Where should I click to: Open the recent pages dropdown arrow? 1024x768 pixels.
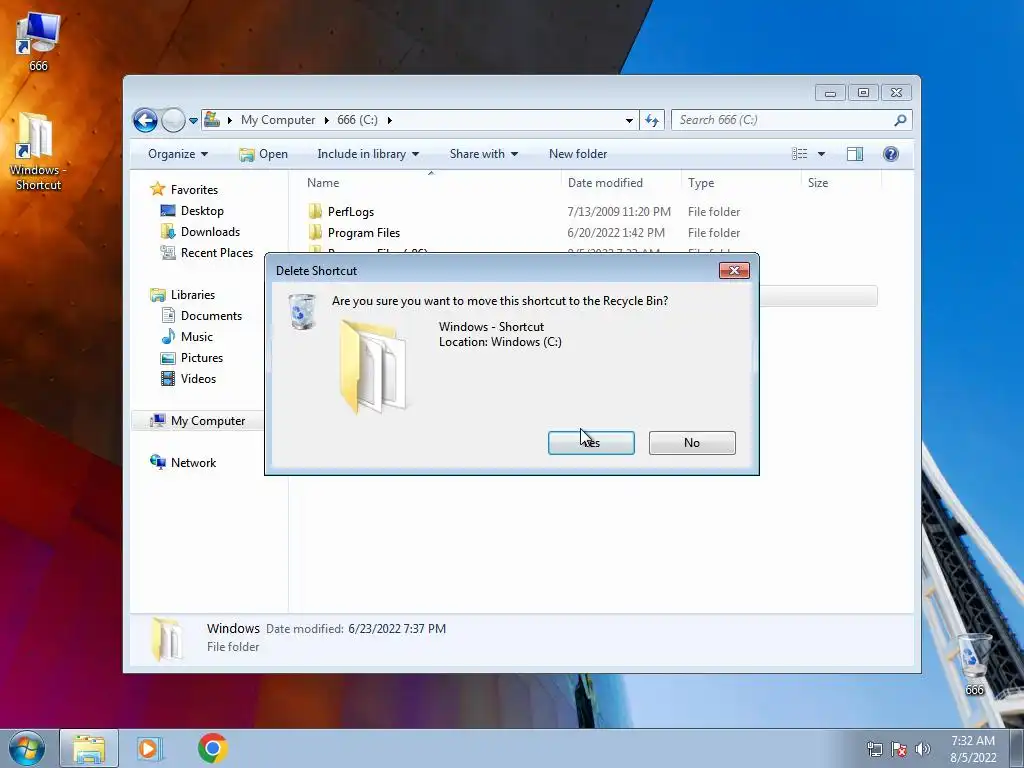pos(193,121)
